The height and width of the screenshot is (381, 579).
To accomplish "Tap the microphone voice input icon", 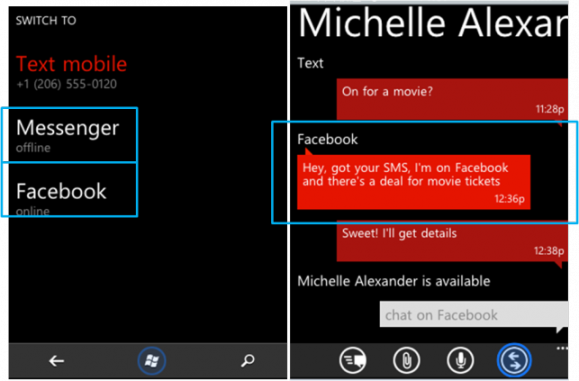I will point(460,360).
